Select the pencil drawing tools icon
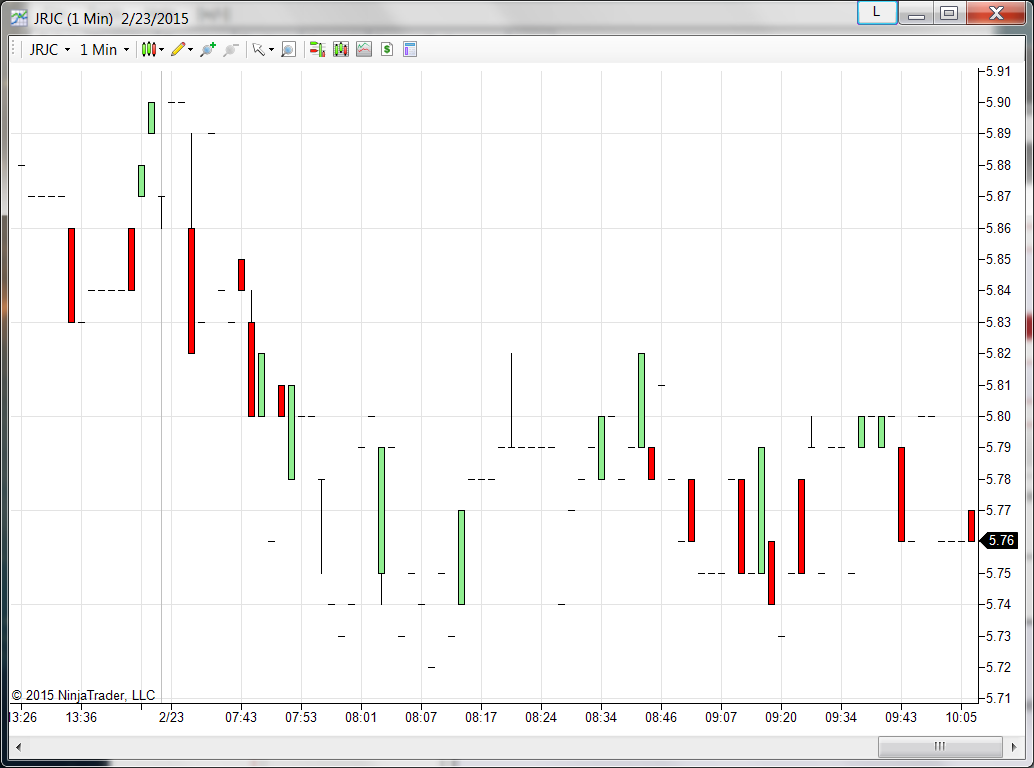Screen dimensions: 1034x768 click(x=178, y=49)
